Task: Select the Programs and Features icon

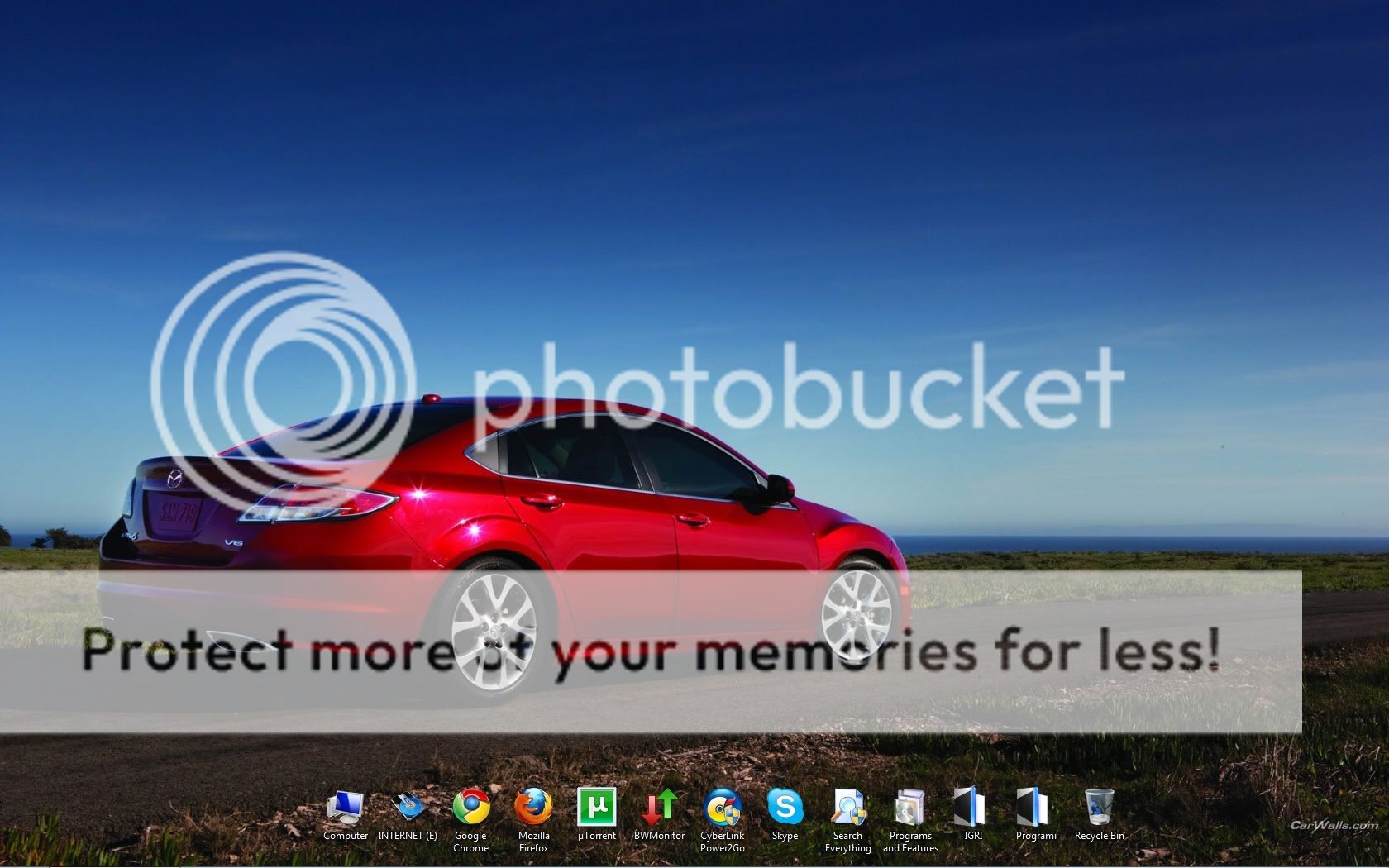Action: click(x=910, y=808)
